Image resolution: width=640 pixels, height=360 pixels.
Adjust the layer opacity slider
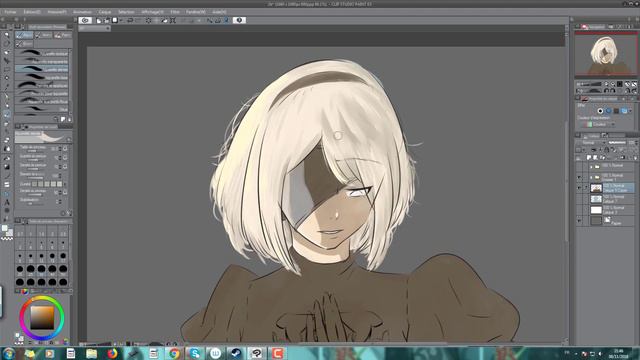click(x=617, y=142)
